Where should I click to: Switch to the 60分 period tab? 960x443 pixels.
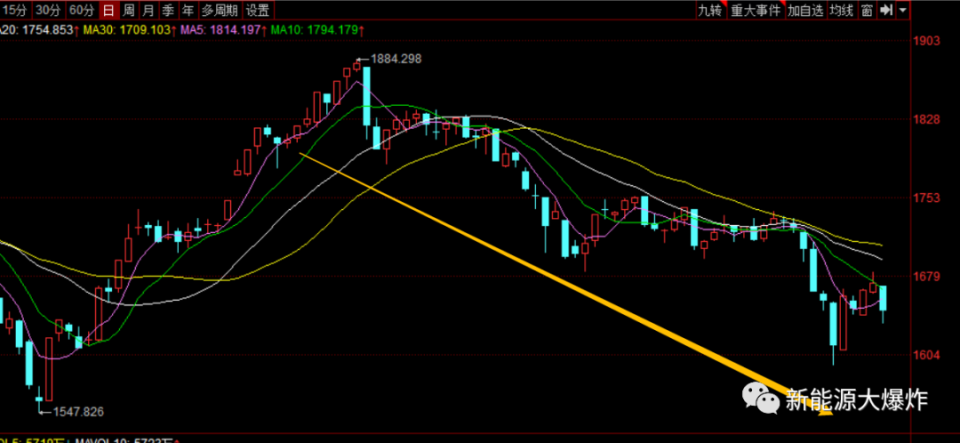click(x=81, y=10)
